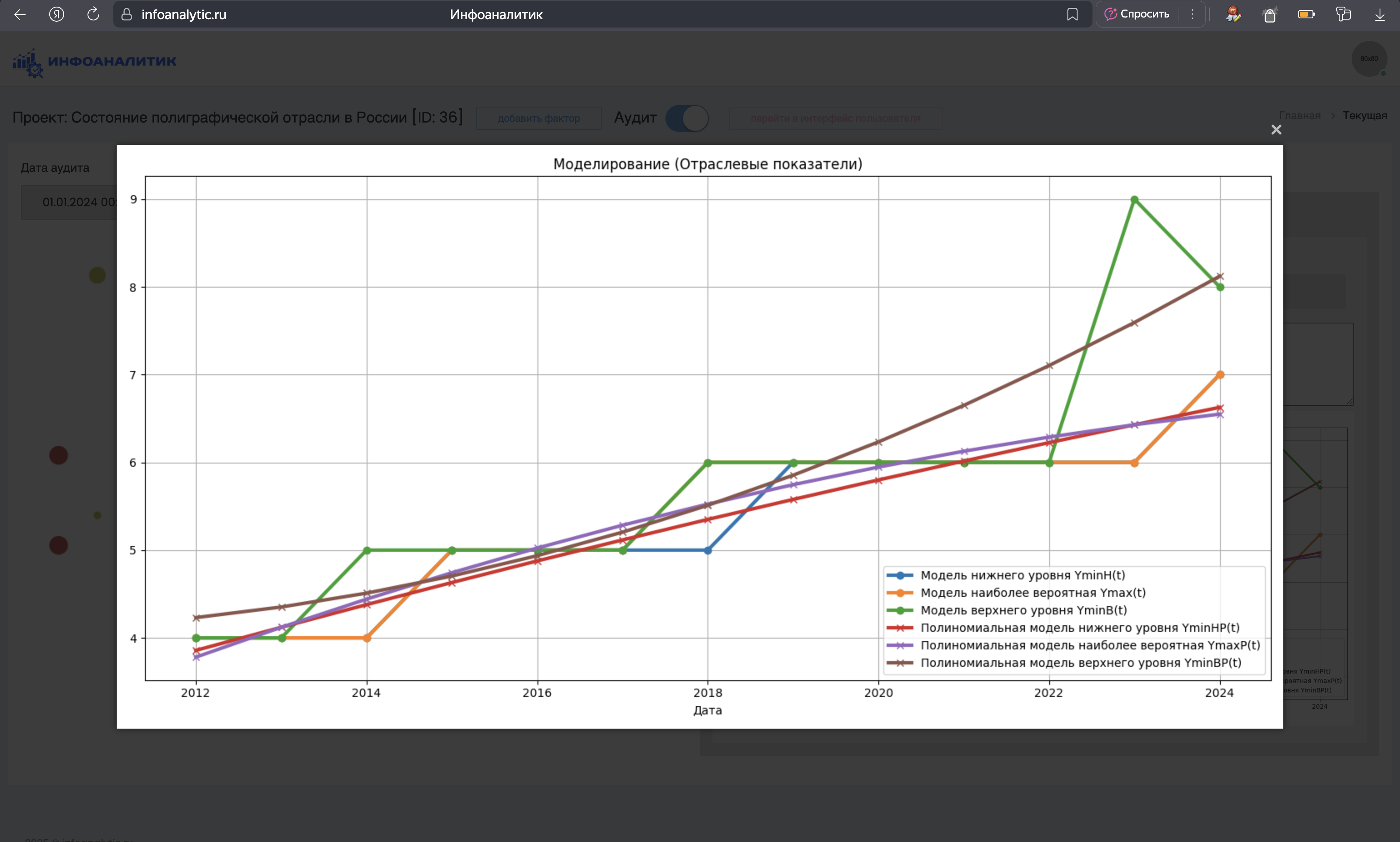This screenshot has width=1400, height=842.
Task: Click the browser back arrow
Action: (20, 14)
